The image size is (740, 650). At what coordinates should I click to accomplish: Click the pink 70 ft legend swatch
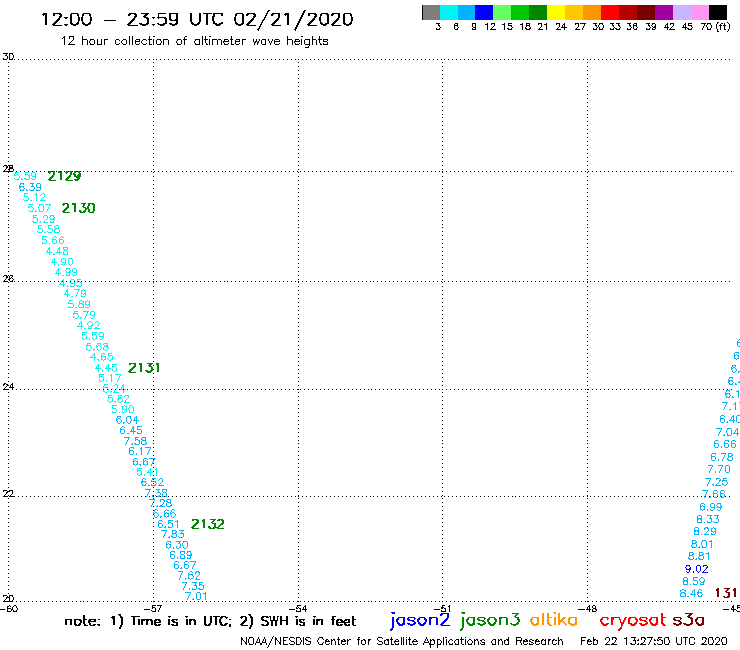[x=699, y=12]
